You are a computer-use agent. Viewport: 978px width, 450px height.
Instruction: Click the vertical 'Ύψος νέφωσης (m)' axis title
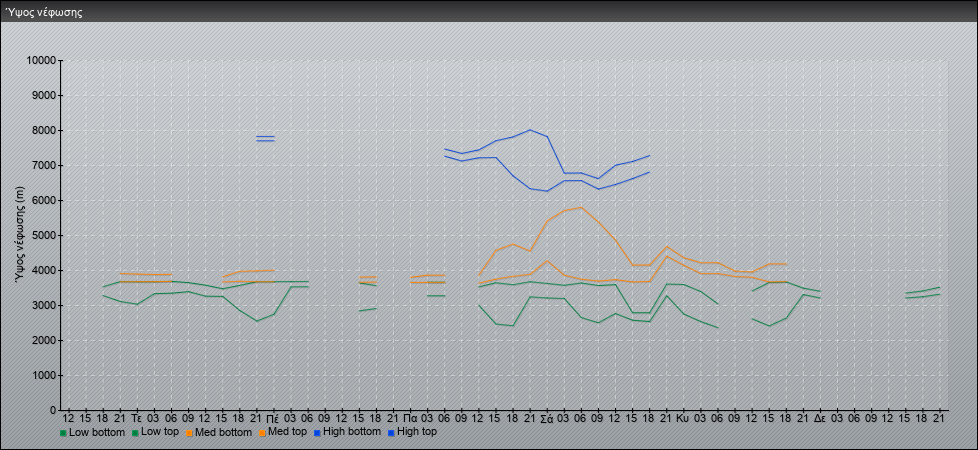pyautogui.click(x=19, y=235)
